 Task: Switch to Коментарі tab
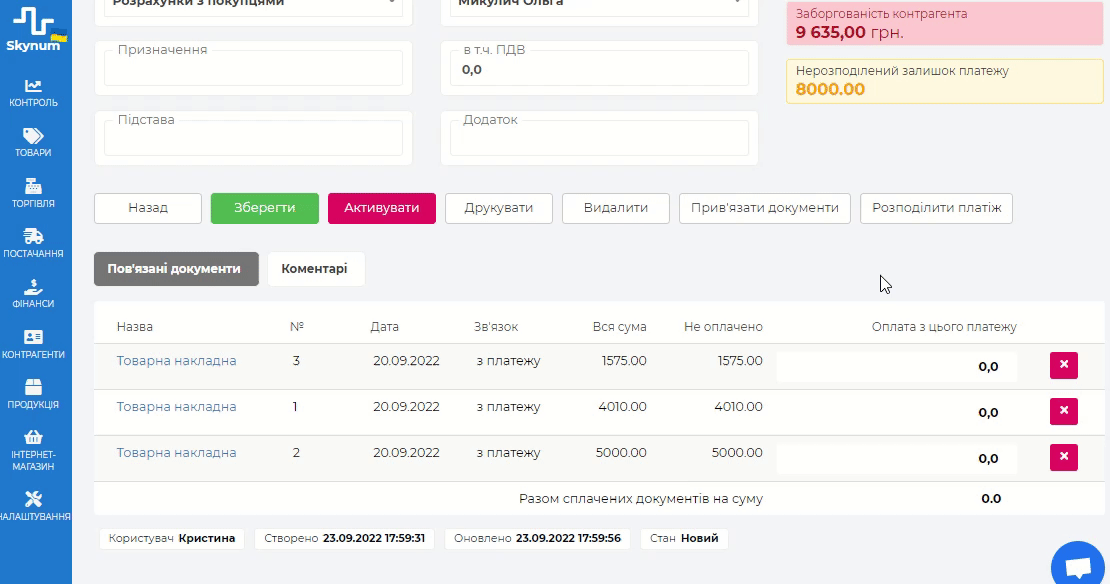tap(315, 269)
